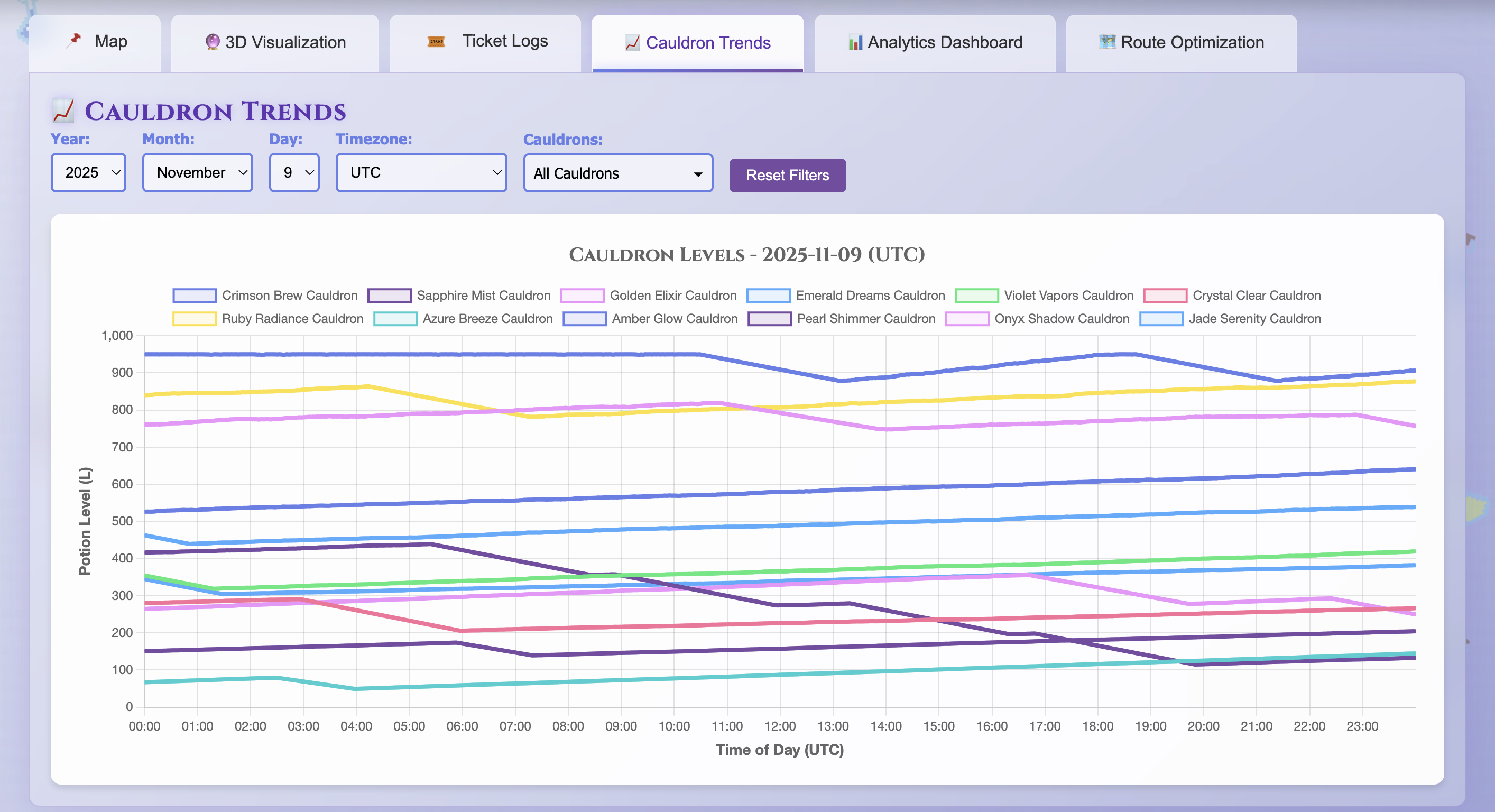Open the Year dropdown showing 2025

tap(89, 172)
